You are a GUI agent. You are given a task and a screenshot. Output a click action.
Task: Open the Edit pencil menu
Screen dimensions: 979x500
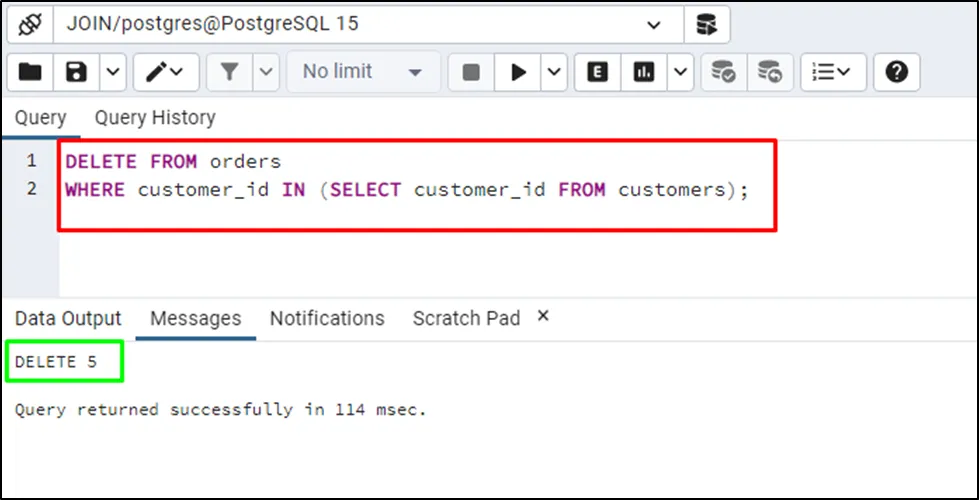(x=165, y=72)
